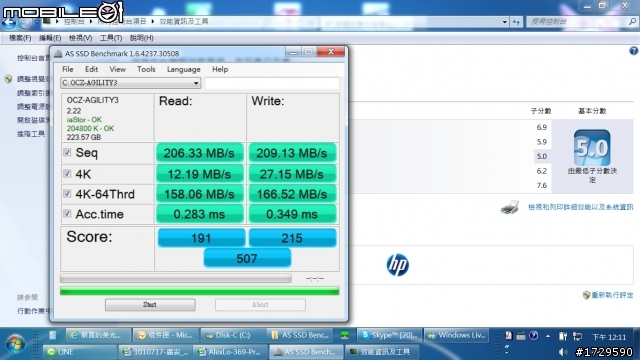Open the view and print performance details link
The height and width of the screenshot is (360, 640).
click(x=580, y=207)
